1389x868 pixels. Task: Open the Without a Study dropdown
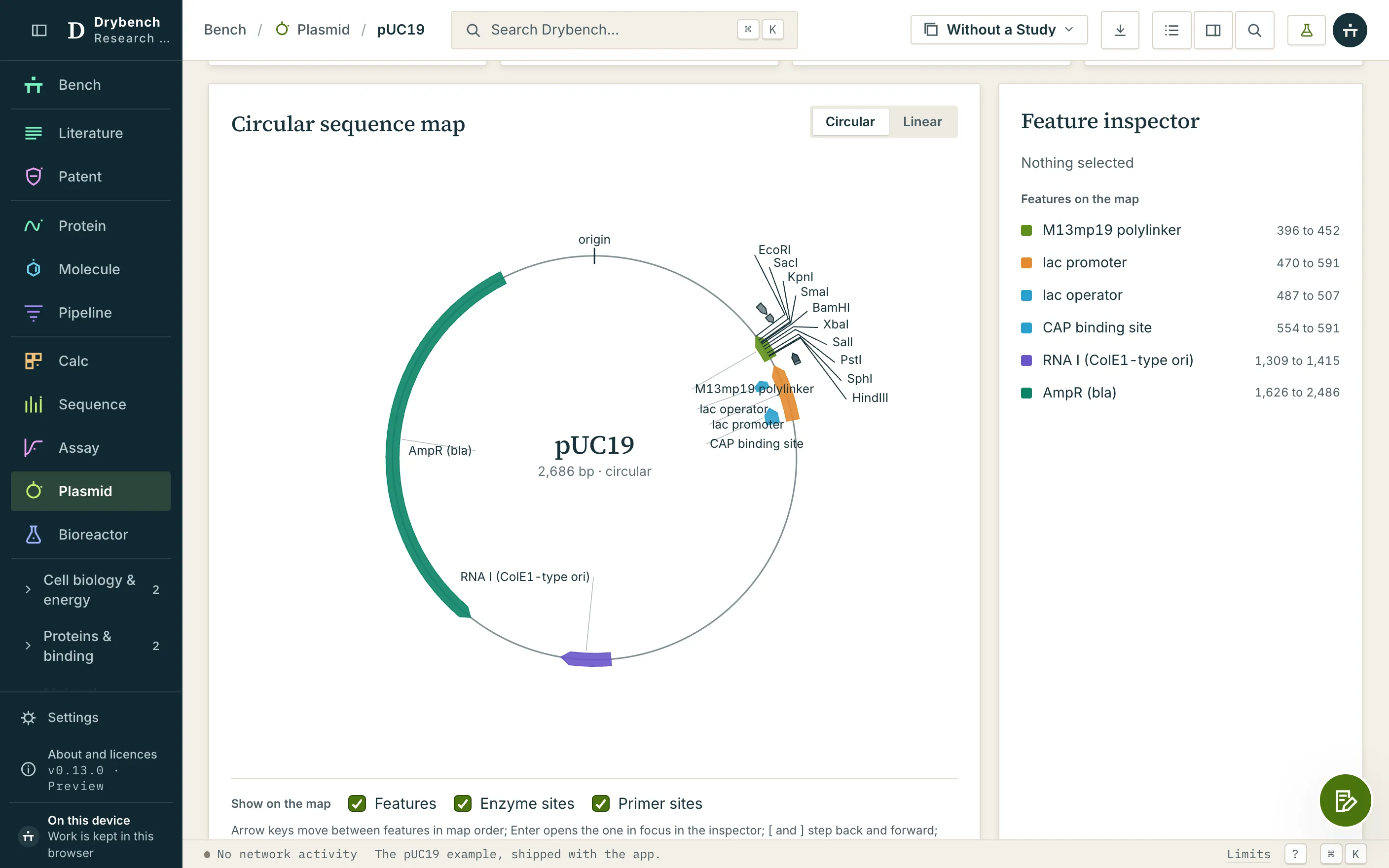999,30
